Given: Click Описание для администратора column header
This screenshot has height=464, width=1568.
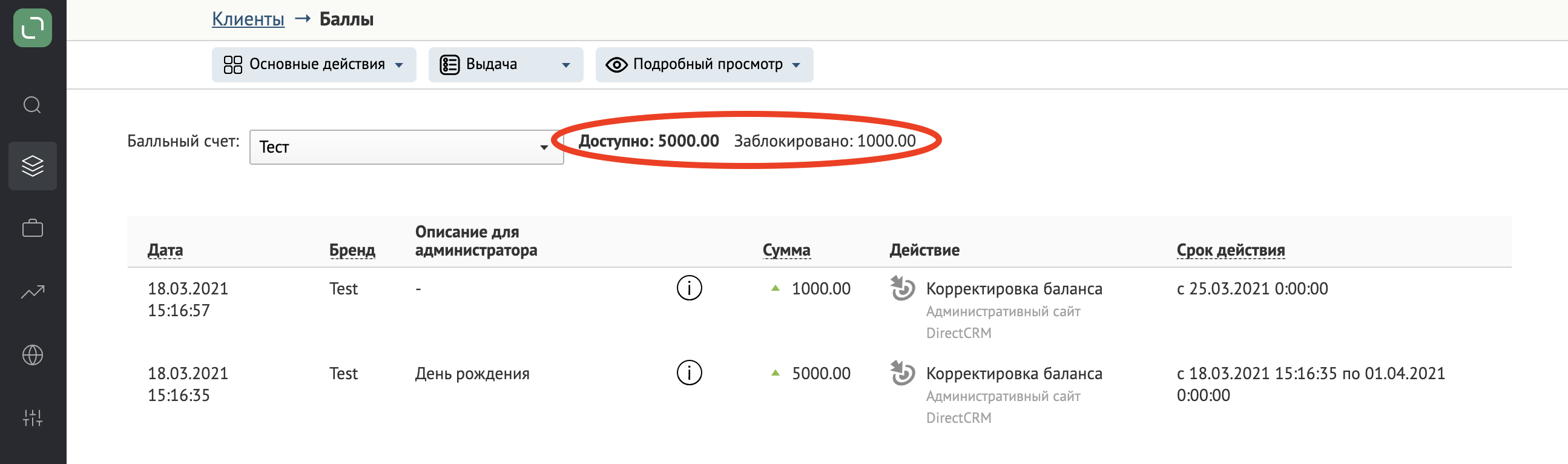Looking at the screenshot, I should (475, 240).
